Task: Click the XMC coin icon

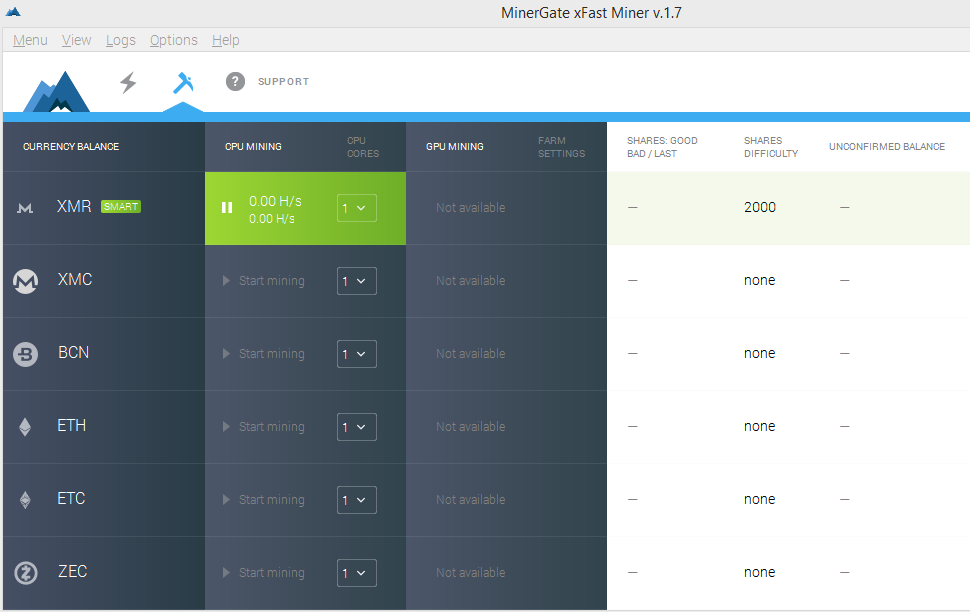Action: 25,281
